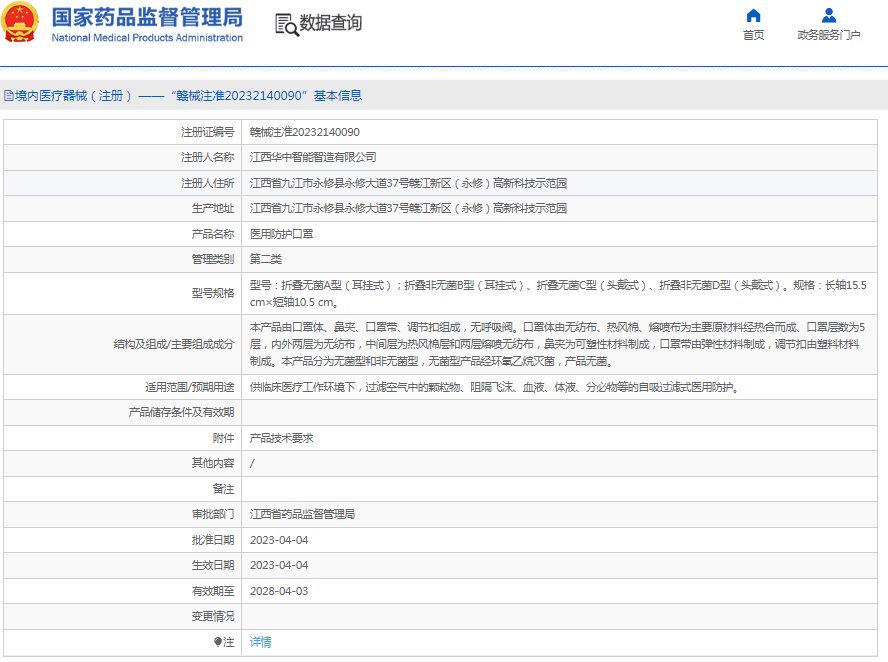Open the 数据查询 search icon
Image resolution: width=888 pixels, height=662 pixels.
[287, 24]
